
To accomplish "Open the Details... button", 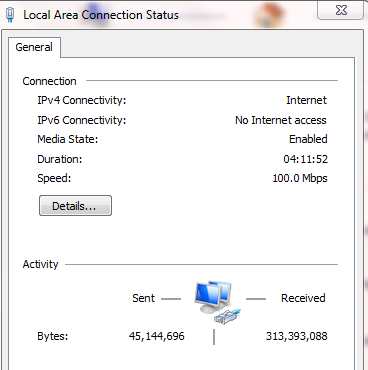I will [75, 206].
